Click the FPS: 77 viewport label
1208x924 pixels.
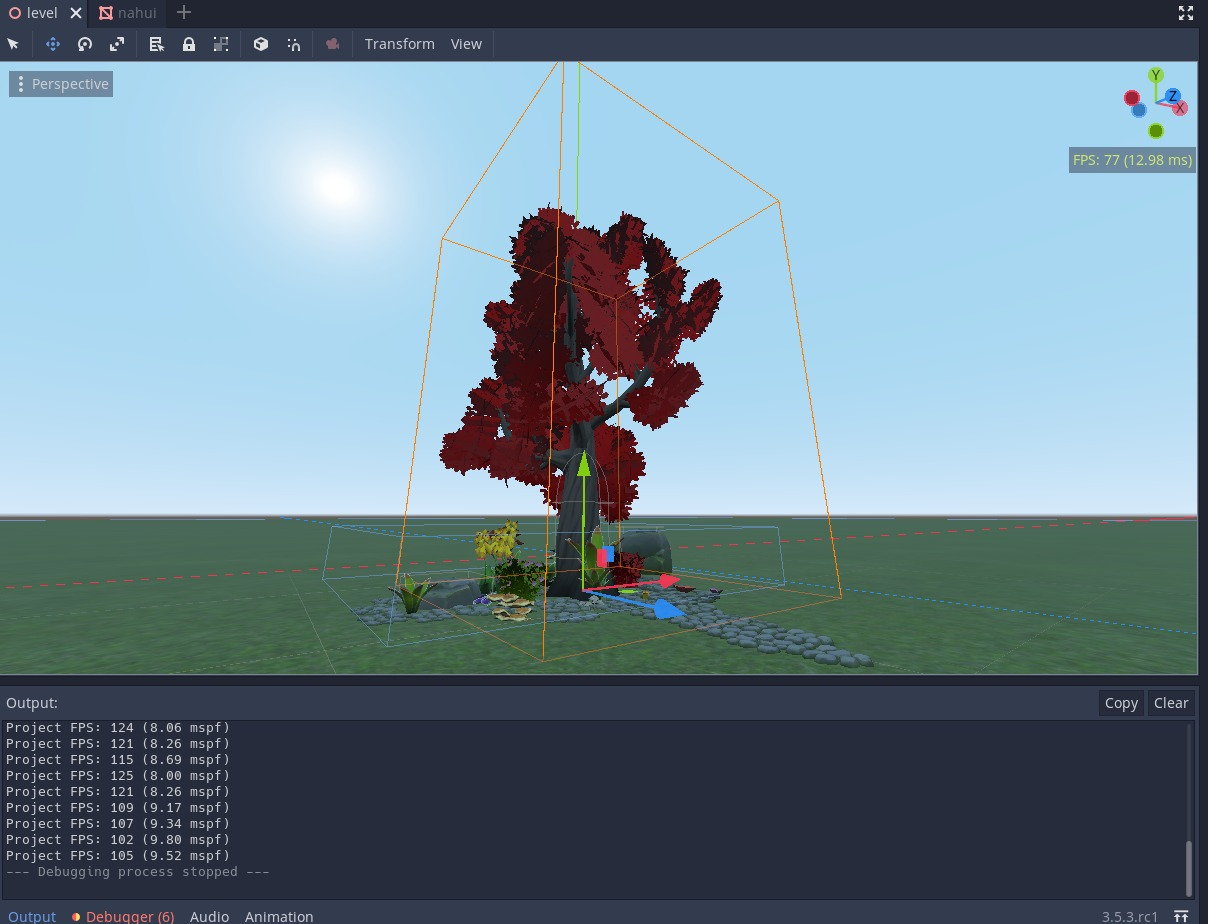click(x=1133, y=160)
